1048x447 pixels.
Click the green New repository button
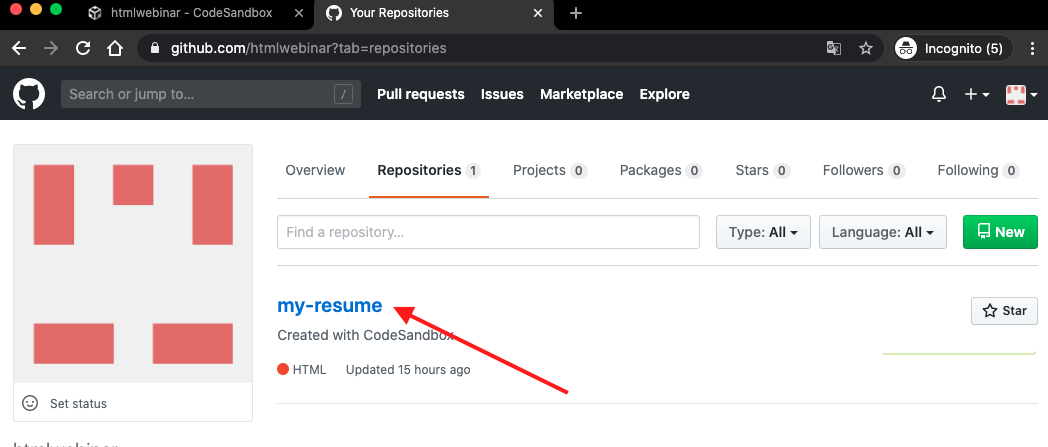coord(1000,232)
